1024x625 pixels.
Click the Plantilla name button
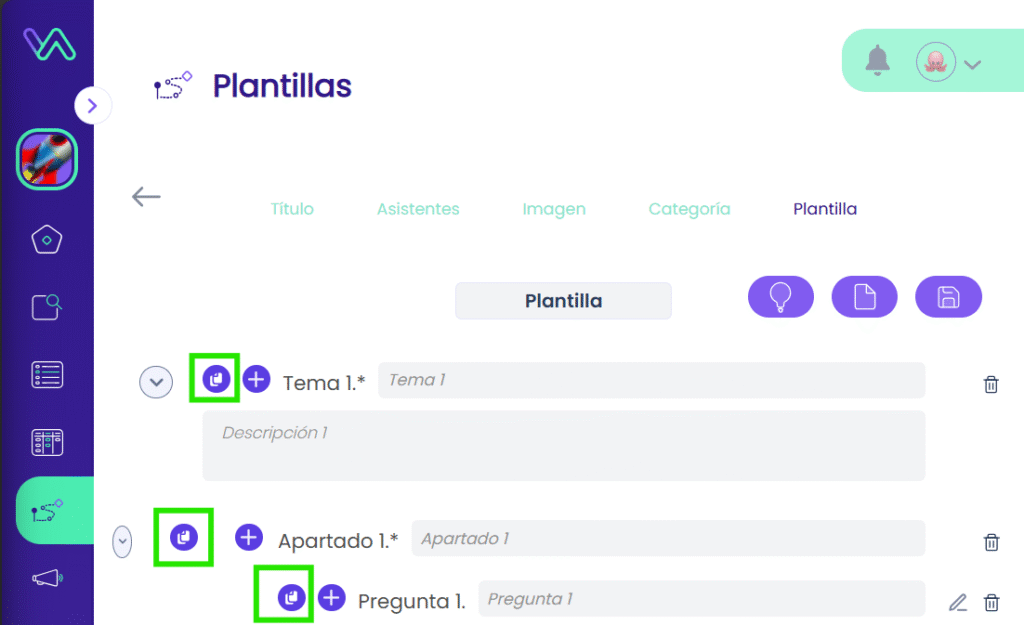pos(563,300)
